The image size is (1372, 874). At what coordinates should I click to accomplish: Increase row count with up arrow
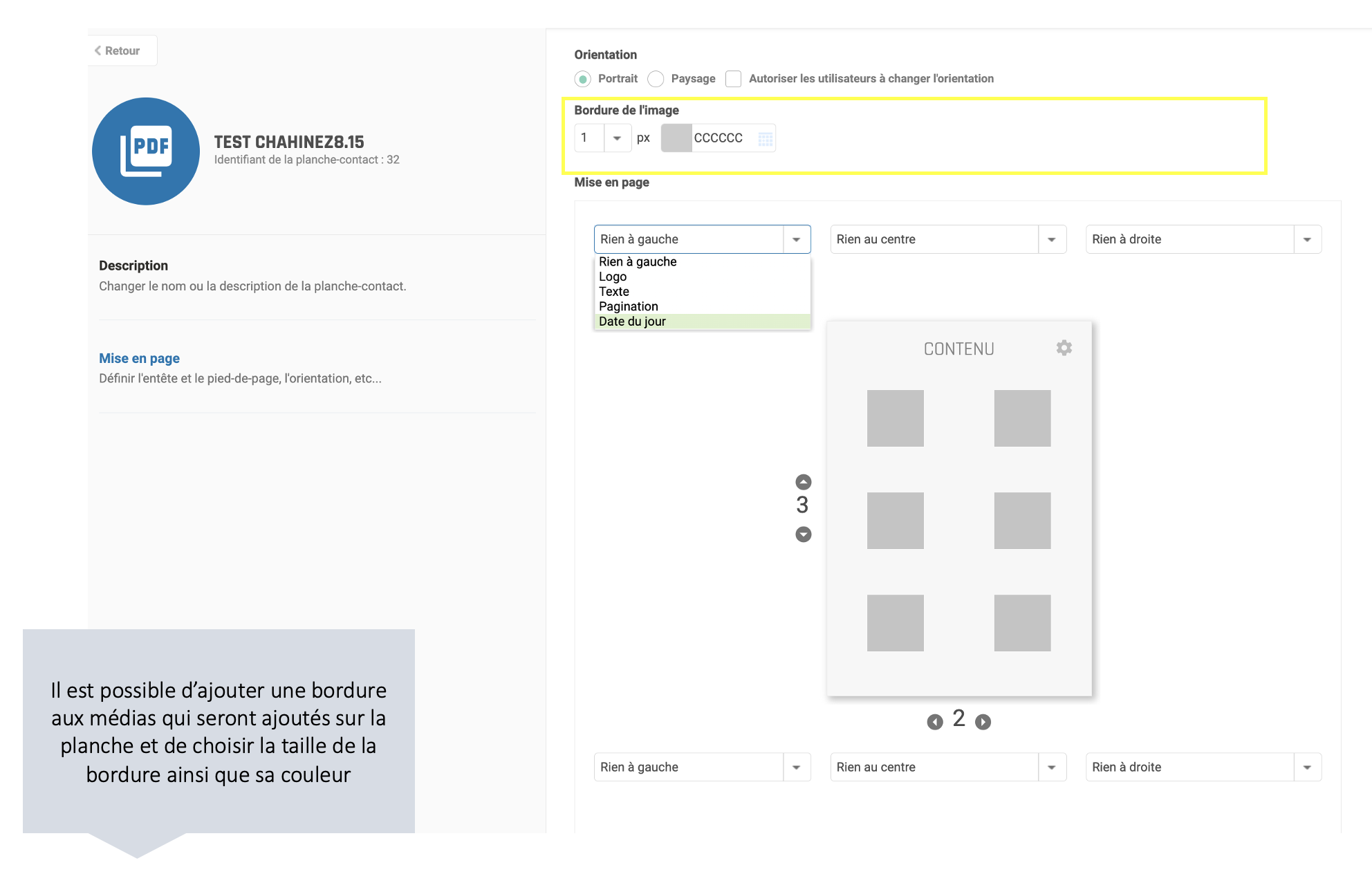point(803,482)
